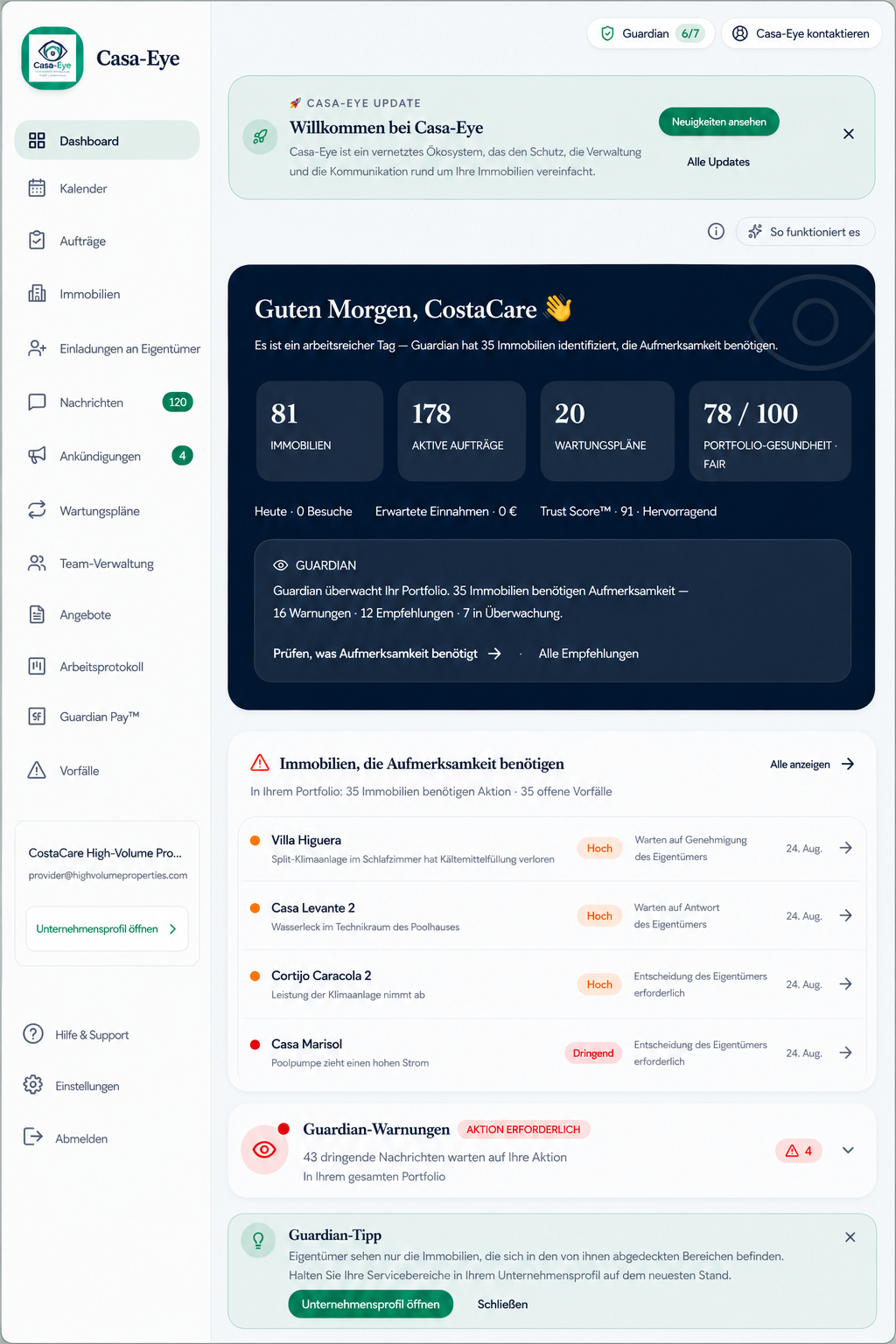
Task: Click the Guardian shield icon in header
Action: pos(607,33)
